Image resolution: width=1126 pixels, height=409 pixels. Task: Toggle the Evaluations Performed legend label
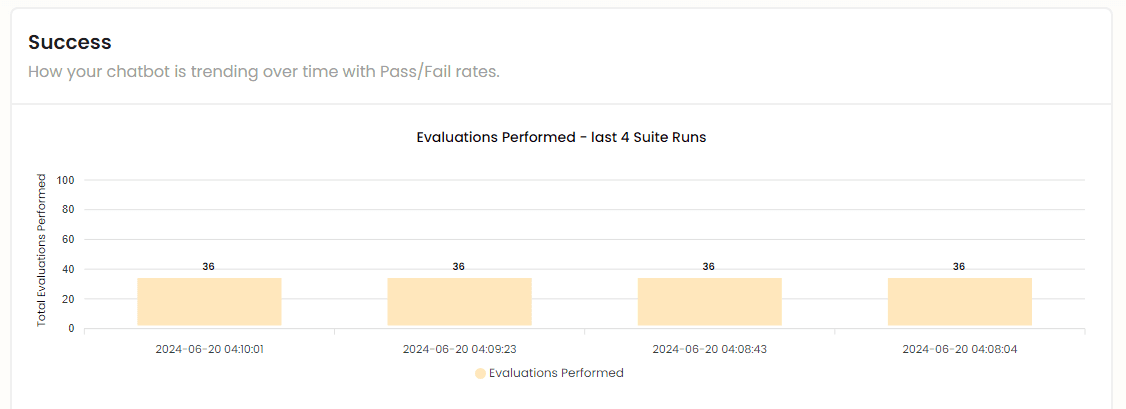tap(556, 373)
